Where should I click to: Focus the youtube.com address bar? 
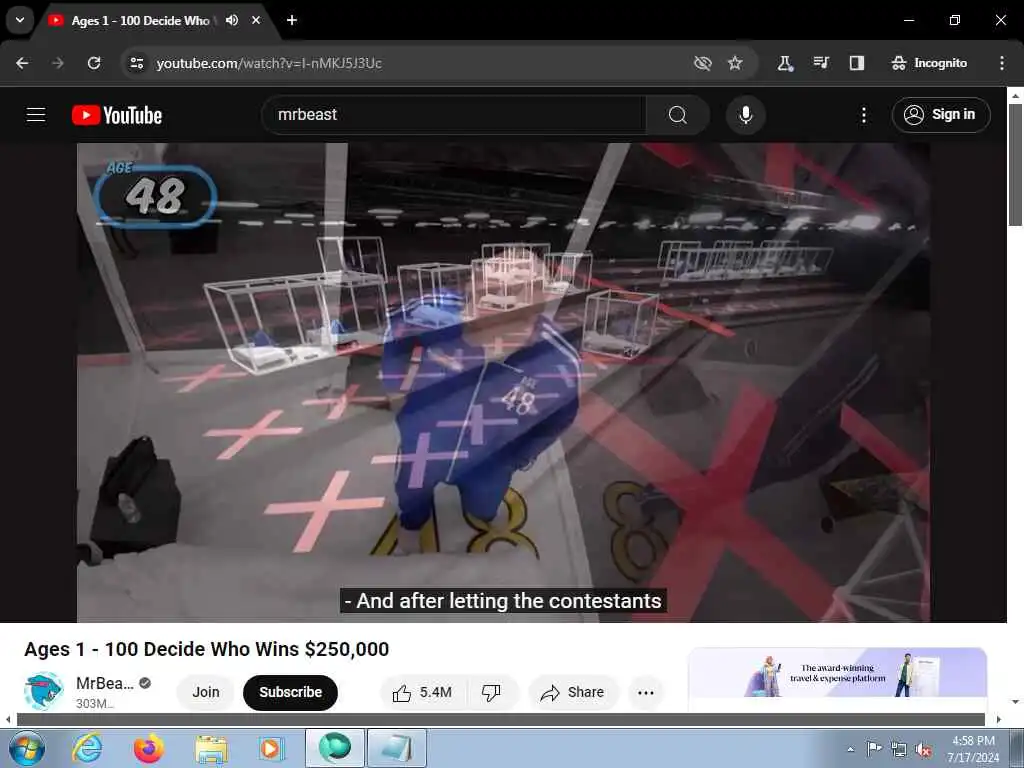[418, 63]
